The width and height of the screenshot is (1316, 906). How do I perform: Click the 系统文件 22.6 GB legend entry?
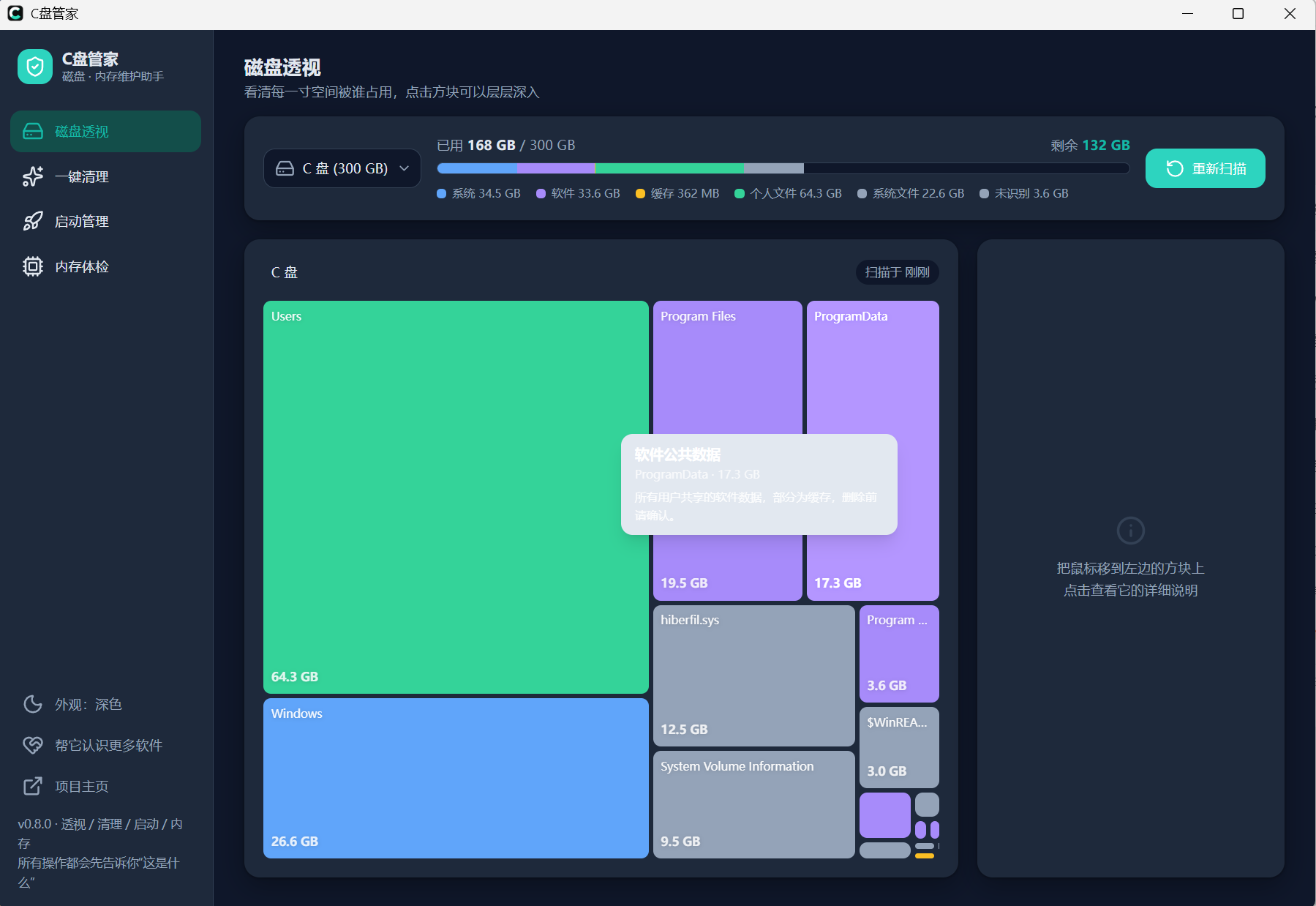coord(911,194)
